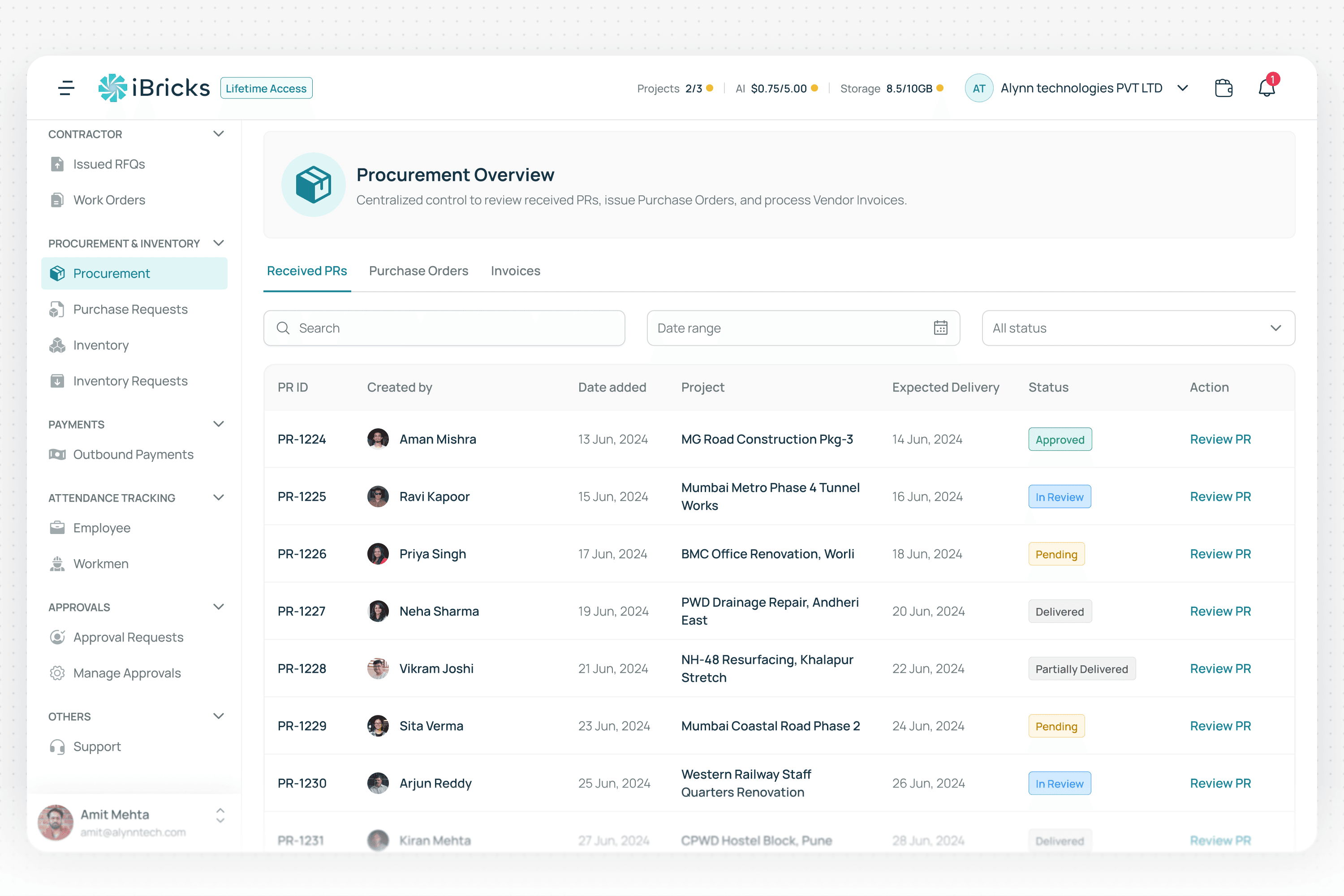1344x896 pixels.
Task: Click Workmen worker icon
Action: click(57, 564)
